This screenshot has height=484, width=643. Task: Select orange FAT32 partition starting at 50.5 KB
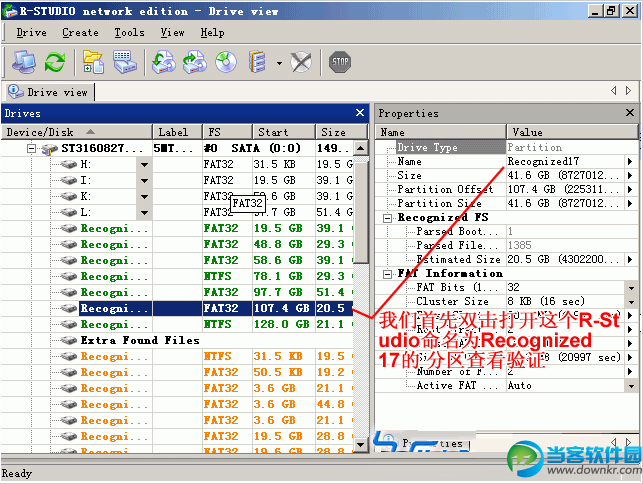[177, 372]
